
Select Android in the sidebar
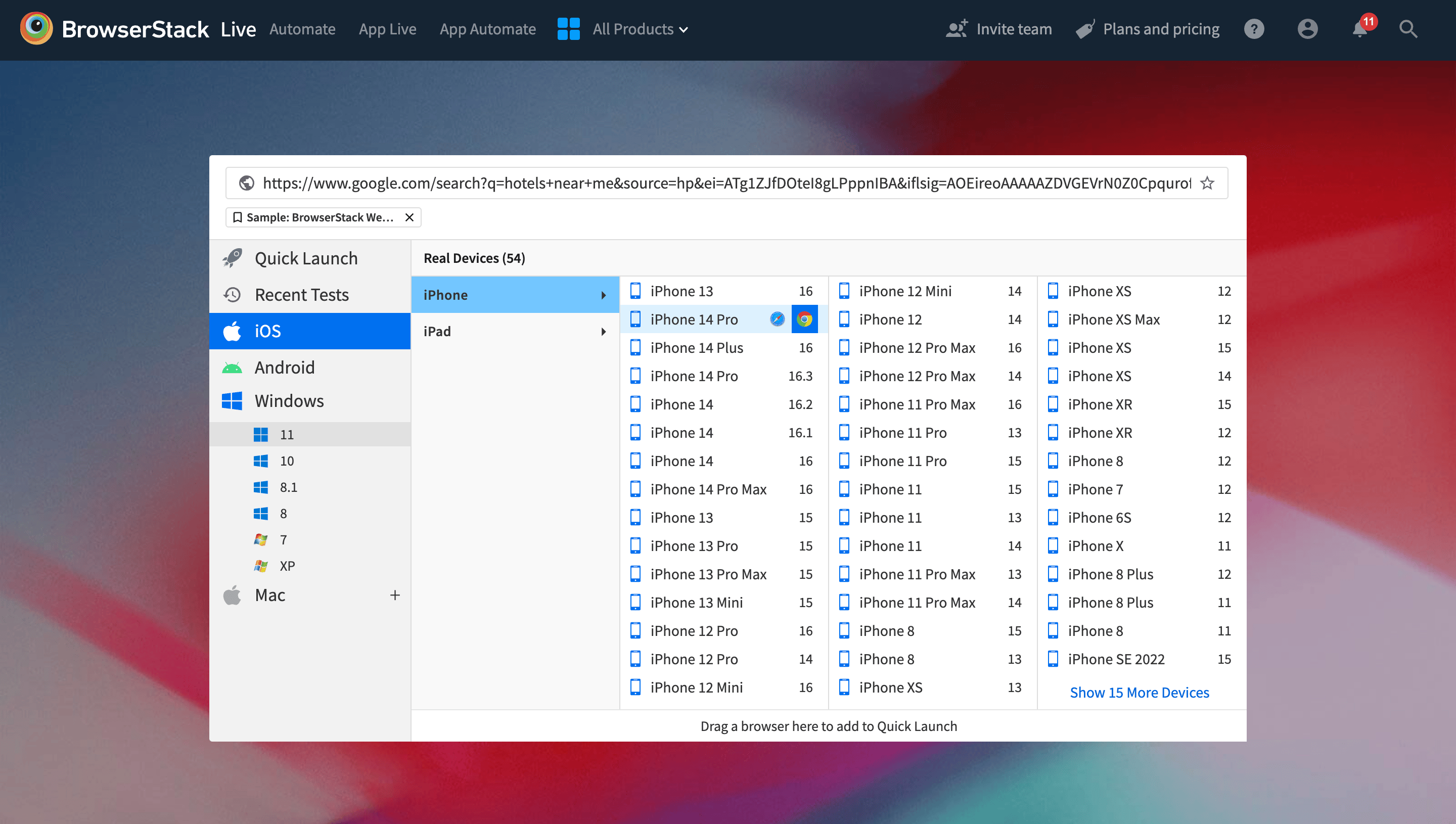pyautogui.click(x=284, y=368)
